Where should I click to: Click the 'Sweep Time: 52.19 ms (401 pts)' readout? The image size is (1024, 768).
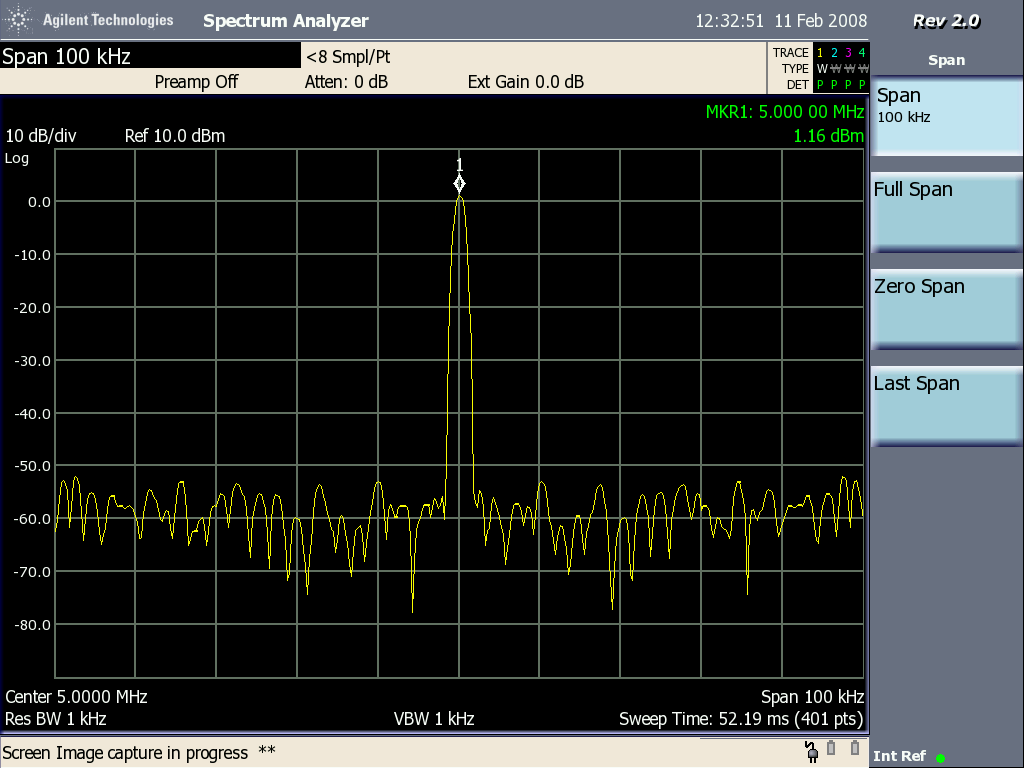coord(741,719)
